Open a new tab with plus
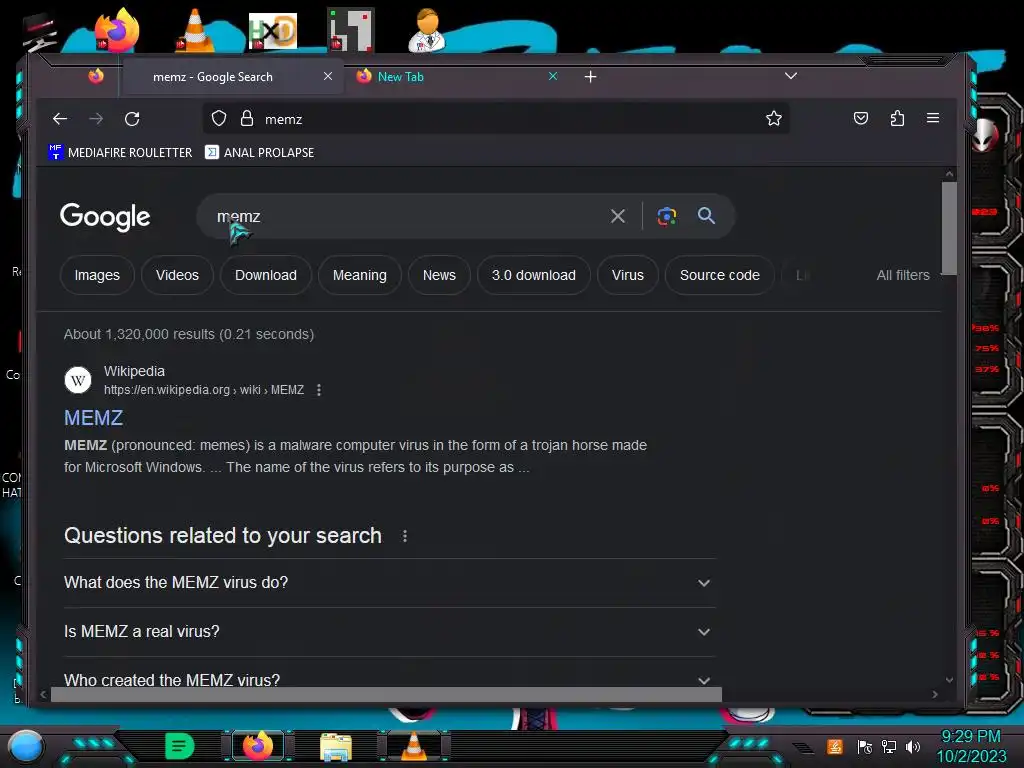 590,77
